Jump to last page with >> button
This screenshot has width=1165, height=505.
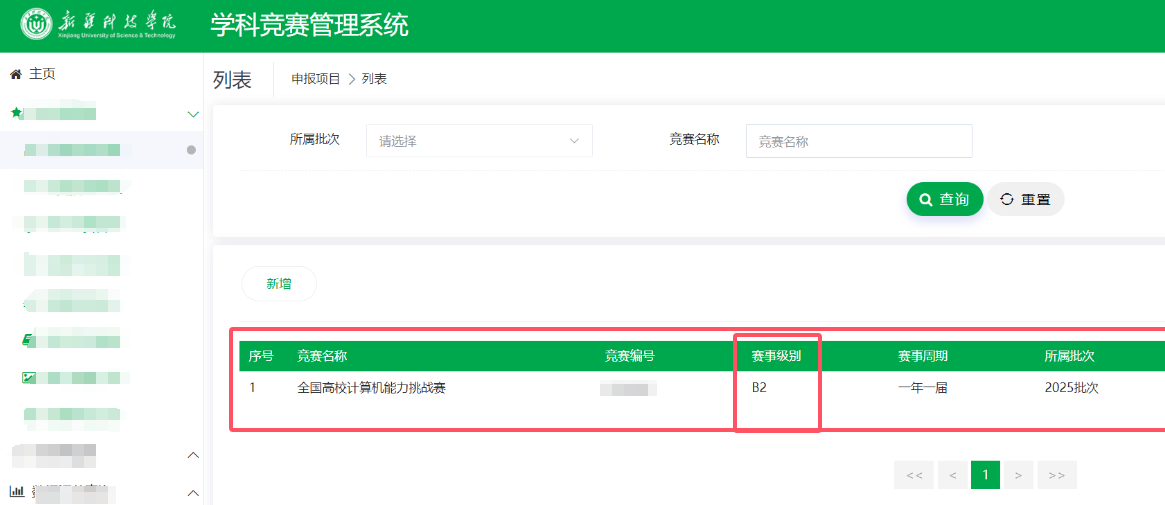[x=1057, y=475]
